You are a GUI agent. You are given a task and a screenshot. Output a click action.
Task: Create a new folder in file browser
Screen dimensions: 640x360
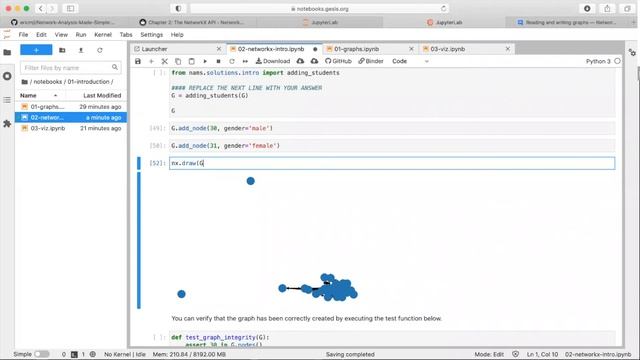click(x=62, y=50)
